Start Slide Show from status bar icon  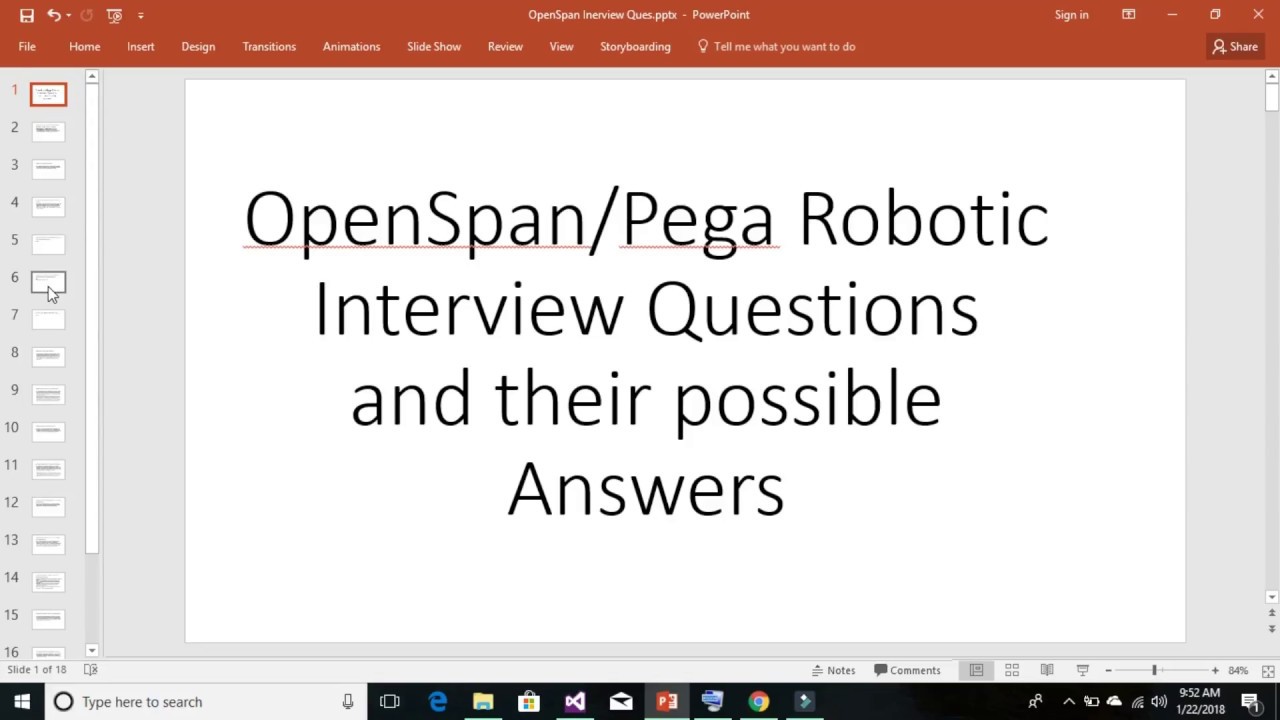coord(1082,670)
